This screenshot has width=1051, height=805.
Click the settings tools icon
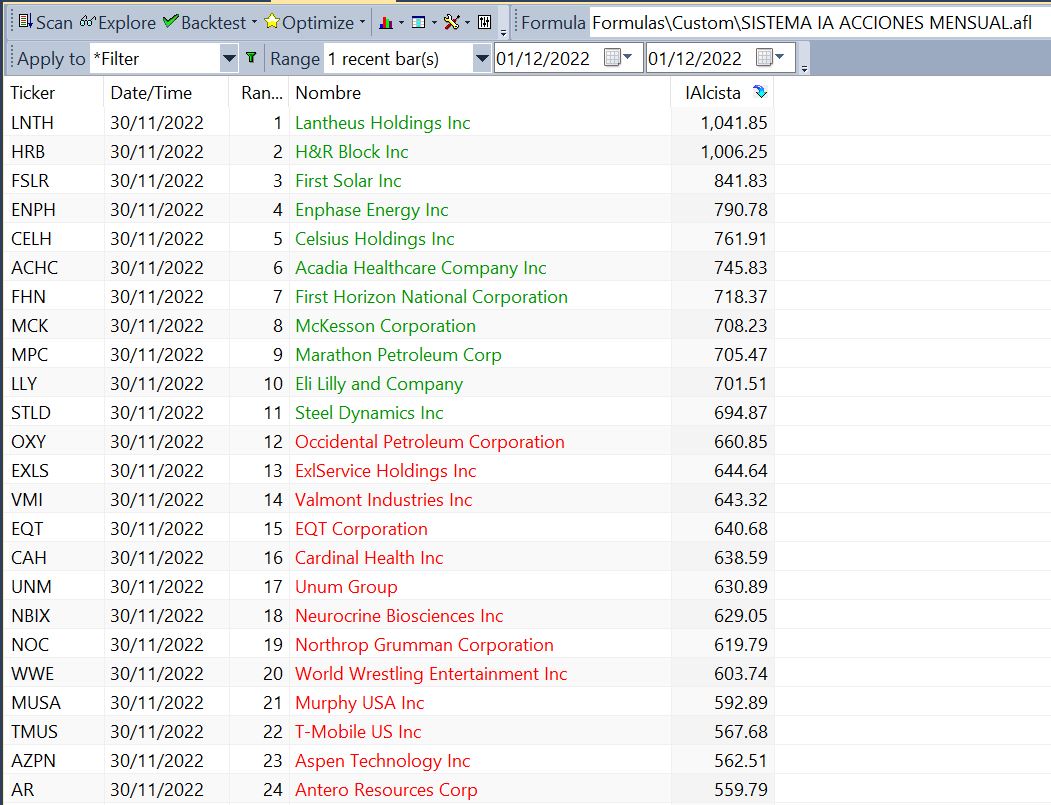(452, 22)
